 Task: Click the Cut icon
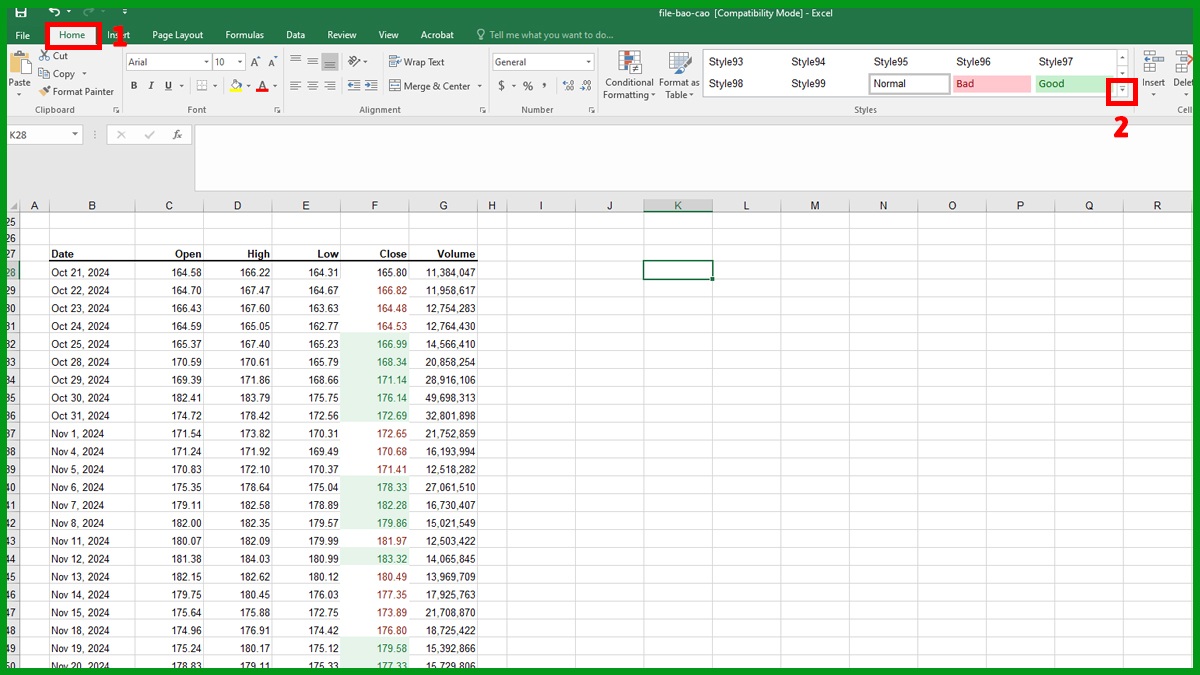pyautogui.click(x=44, y=57)
